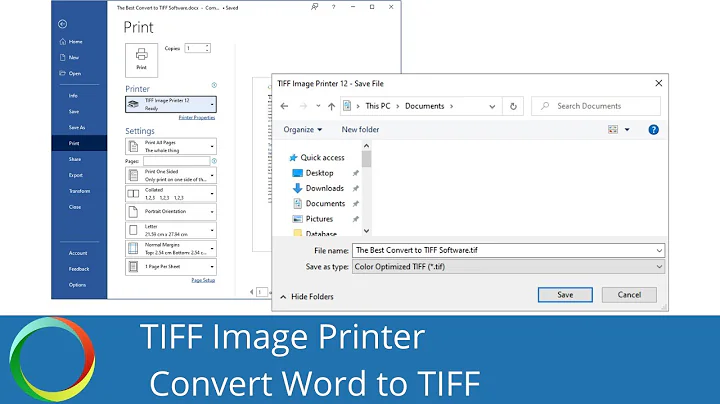Image resolution: width=720 pixels, height=404 pixels.
Task: Open Feedback in the Word sidebar
Action: 79,269
